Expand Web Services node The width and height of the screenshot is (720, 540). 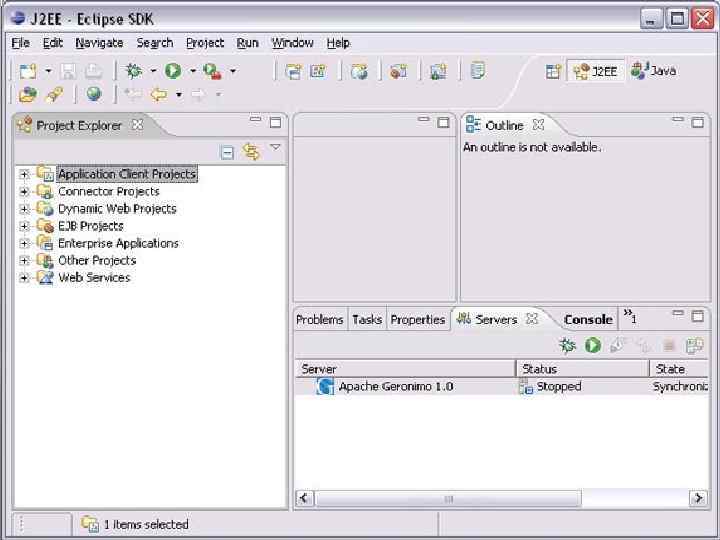(24, 278)
